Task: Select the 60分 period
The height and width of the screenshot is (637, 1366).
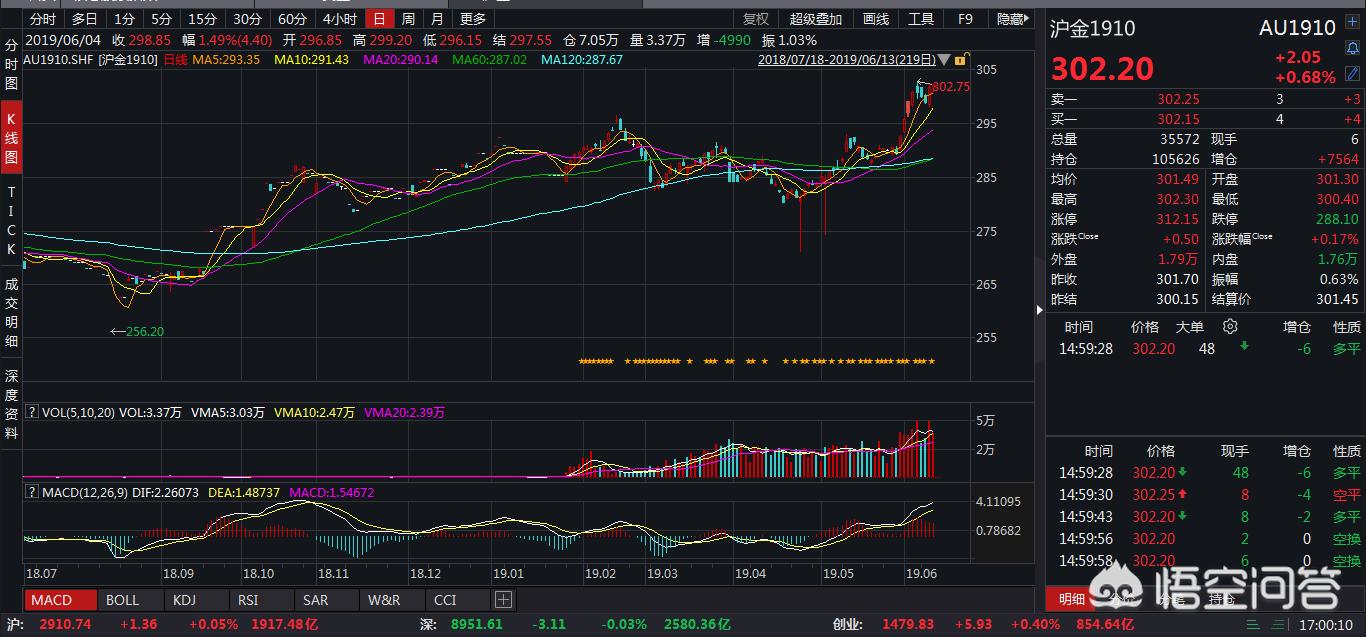Action: tap(293, 19)
